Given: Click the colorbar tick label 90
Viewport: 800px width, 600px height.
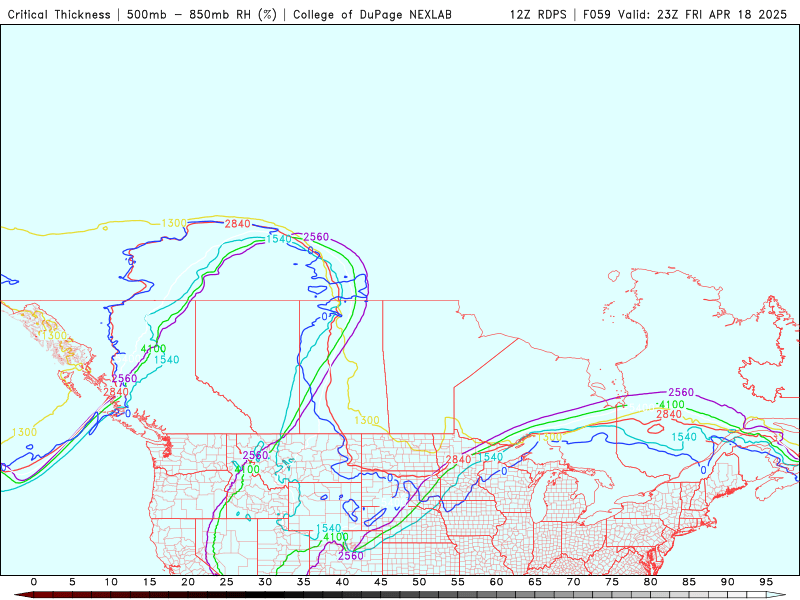Looking at the screenshot, I should (728, 582).
